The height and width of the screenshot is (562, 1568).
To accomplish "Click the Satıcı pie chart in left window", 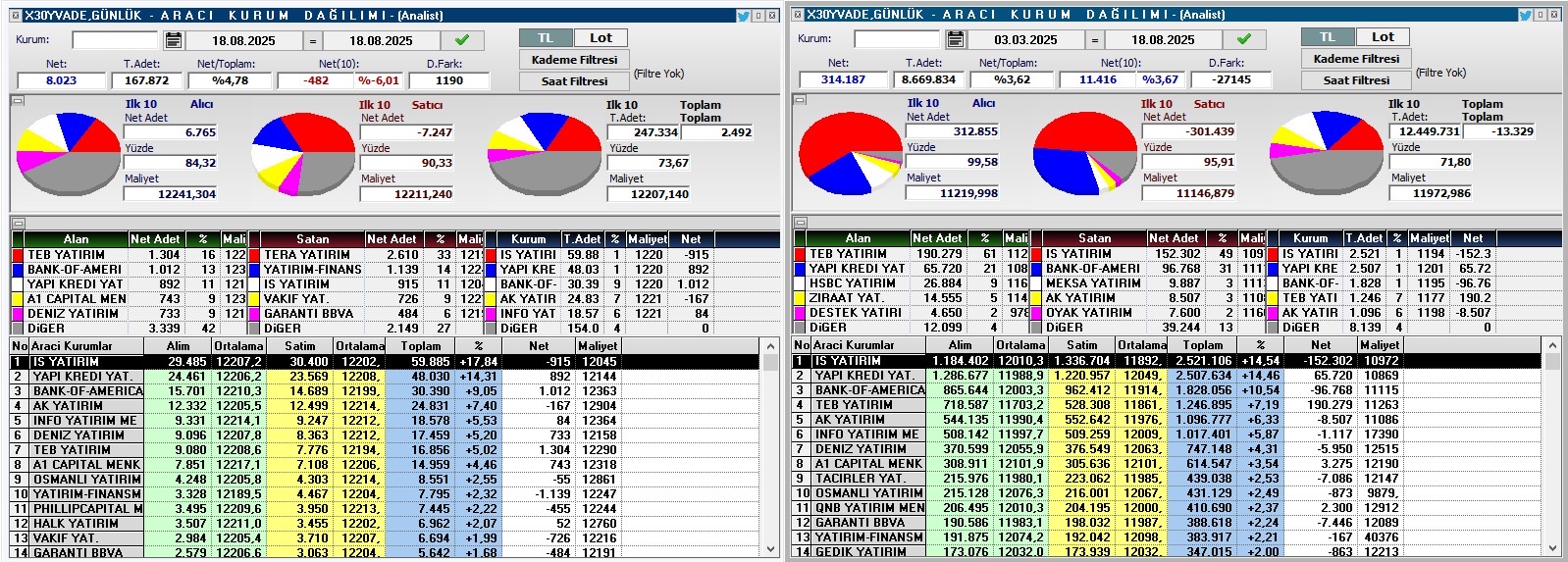I will point(304,154).
